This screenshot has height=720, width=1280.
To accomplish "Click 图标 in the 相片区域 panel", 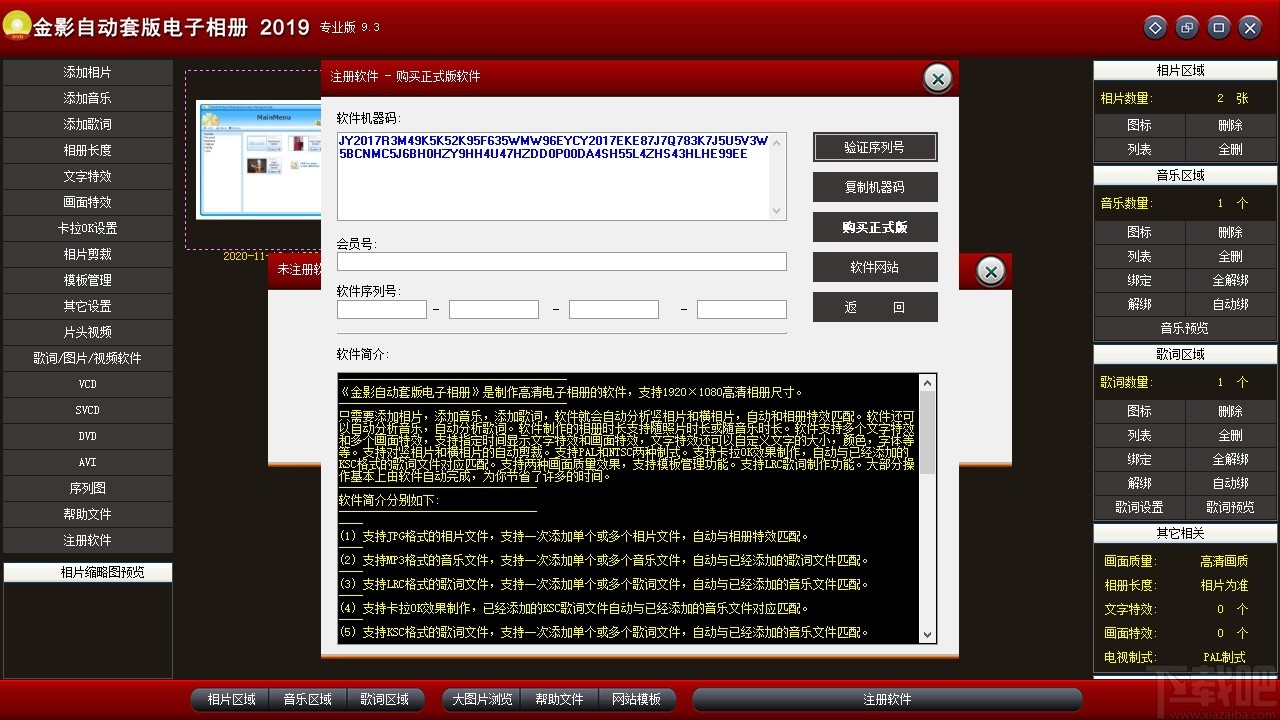I will click(1140, 126).
